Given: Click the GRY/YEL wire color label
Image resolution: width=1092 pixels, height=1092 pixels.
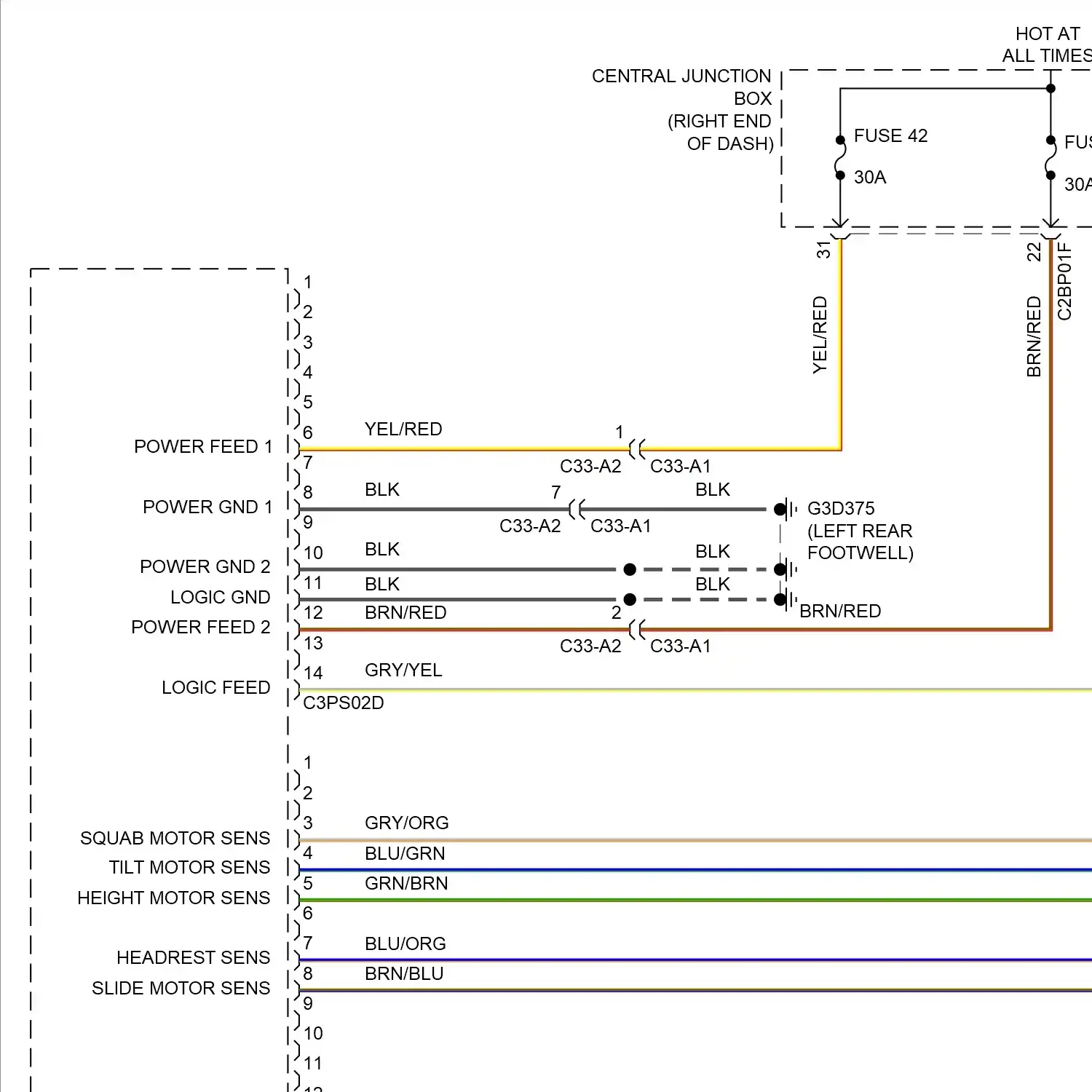Looking at the screenshot, I should pos(403,670).
